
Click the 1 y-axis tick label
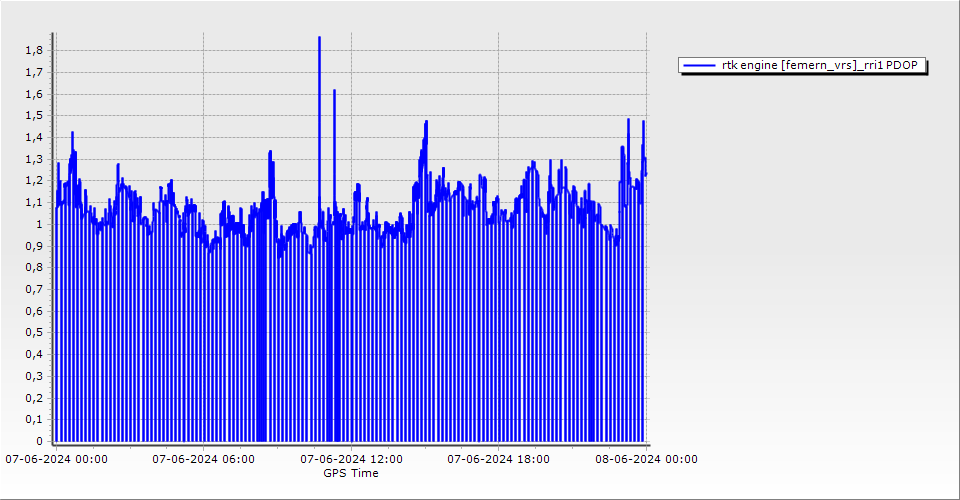(x=38, y=224)
